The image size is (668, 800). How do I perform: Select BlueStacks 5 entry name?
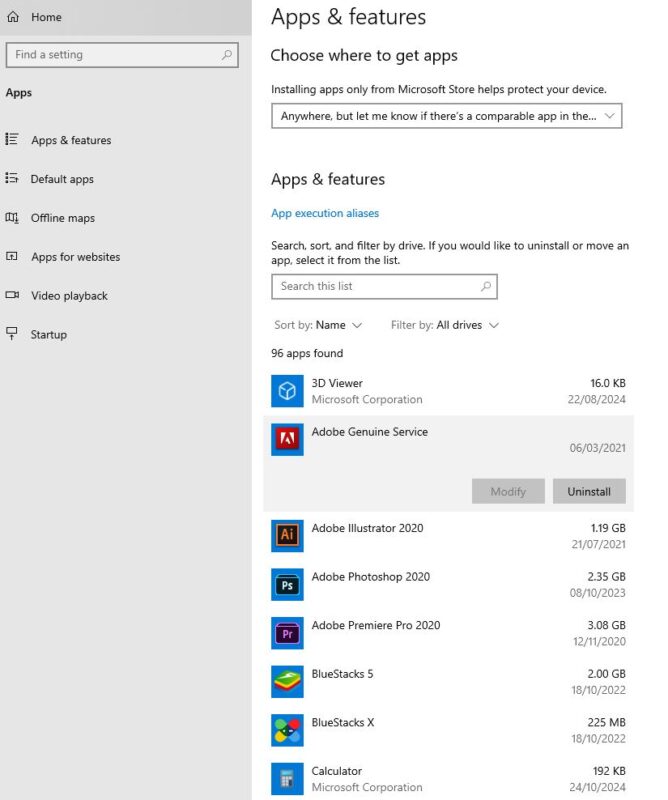[x=342, y=674]
